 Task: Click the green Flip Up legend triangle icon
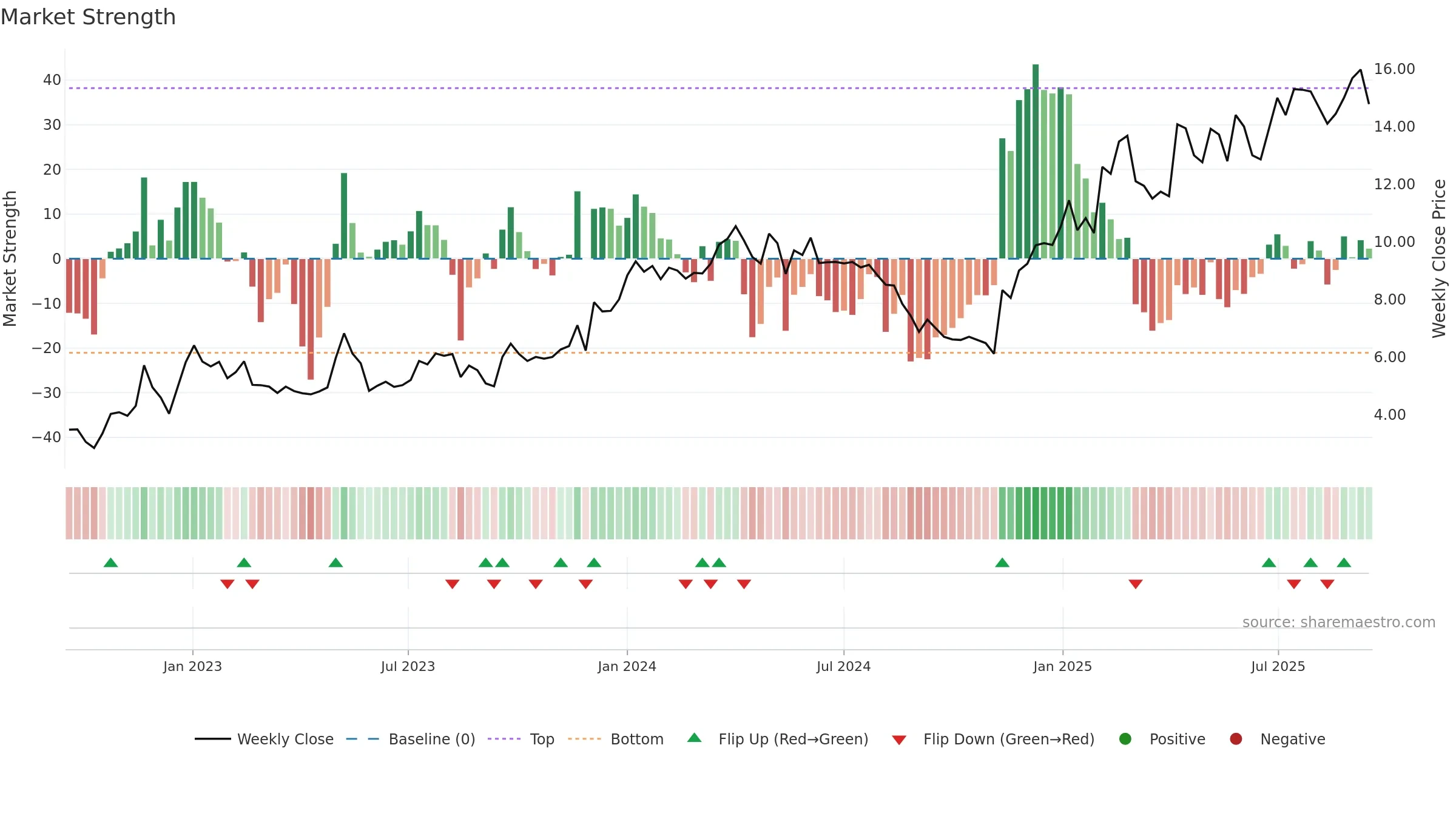[695, 738]
